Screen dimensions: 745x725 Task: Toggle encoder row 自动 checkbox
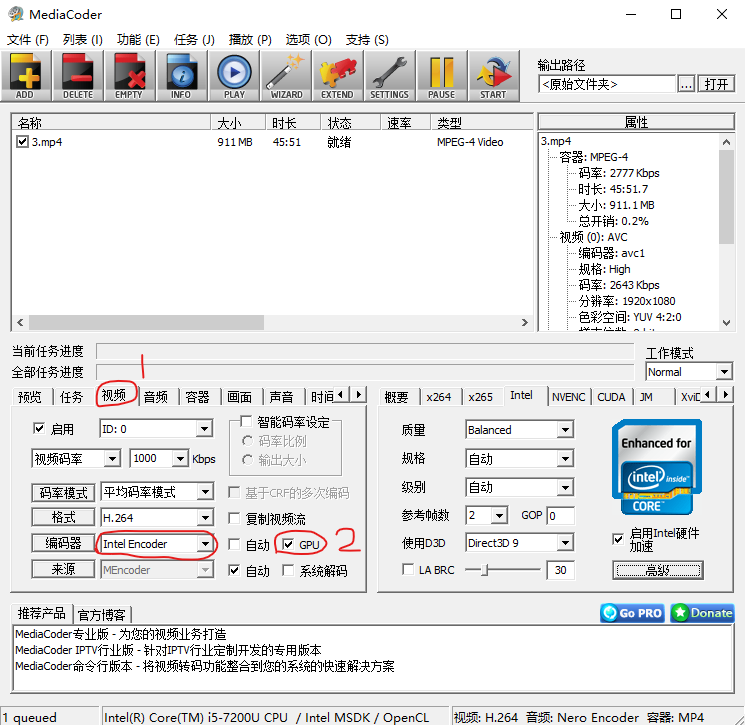tap(234, 544)
